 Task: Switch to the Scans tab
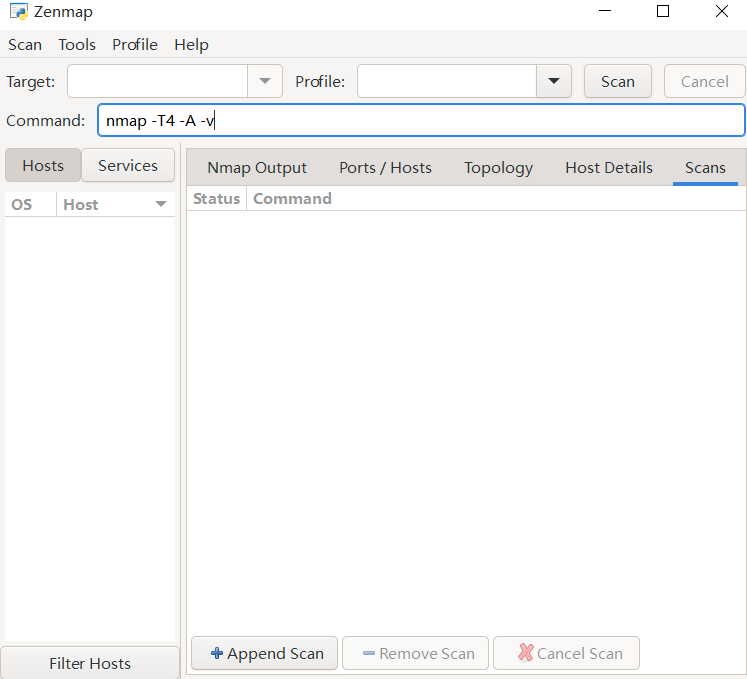coord(705,168)
